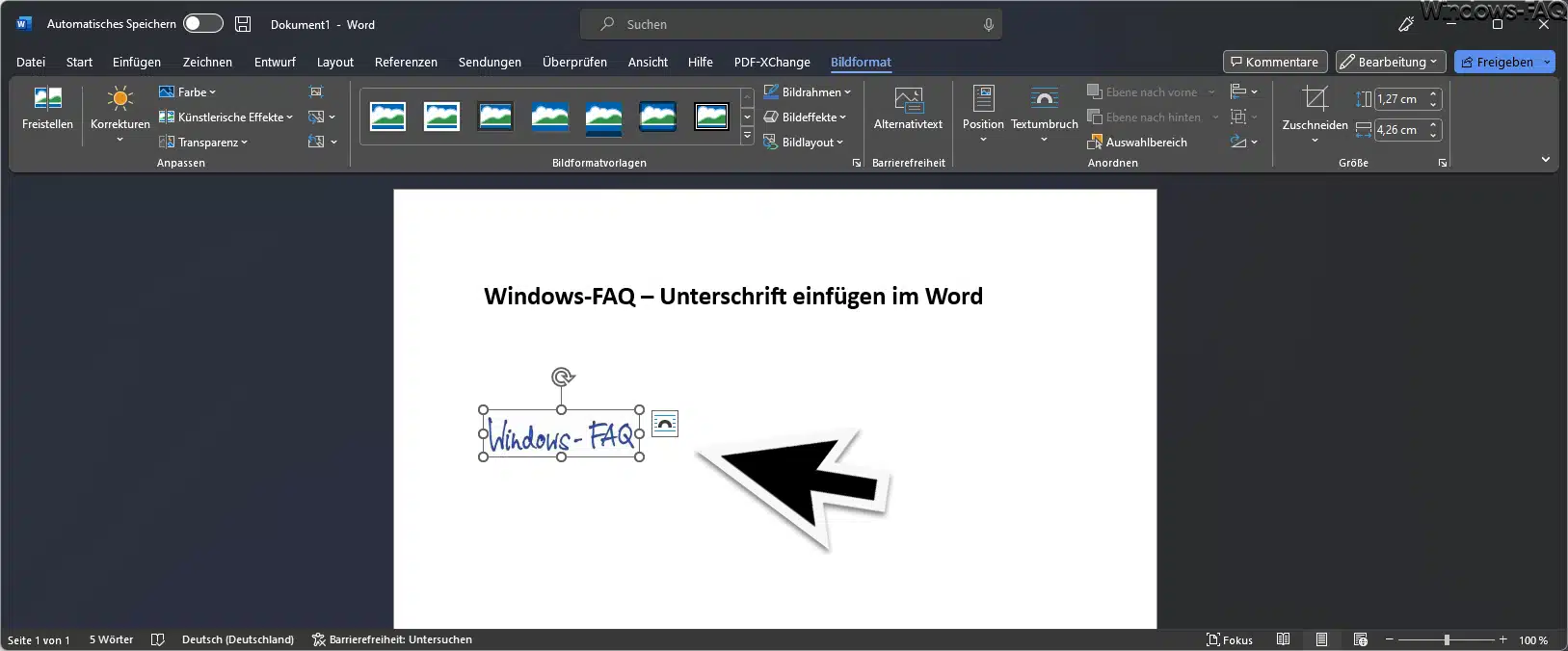Open the Bildeffekte dropdown
This screenshot has width=1568, height=651.
pyautogui.click(x=805, y=117)
